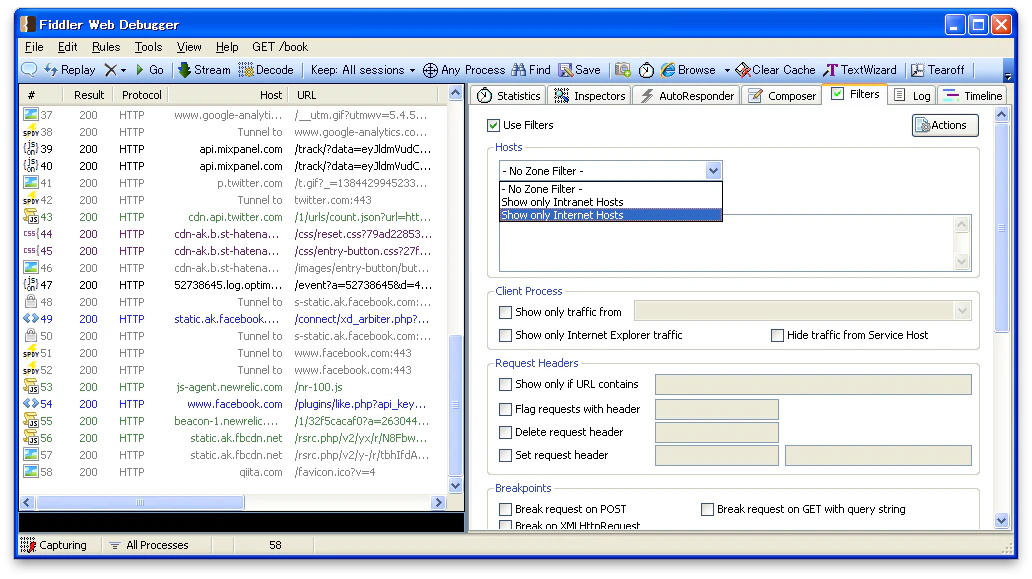Open the Help menu

(x=227, y=47)
